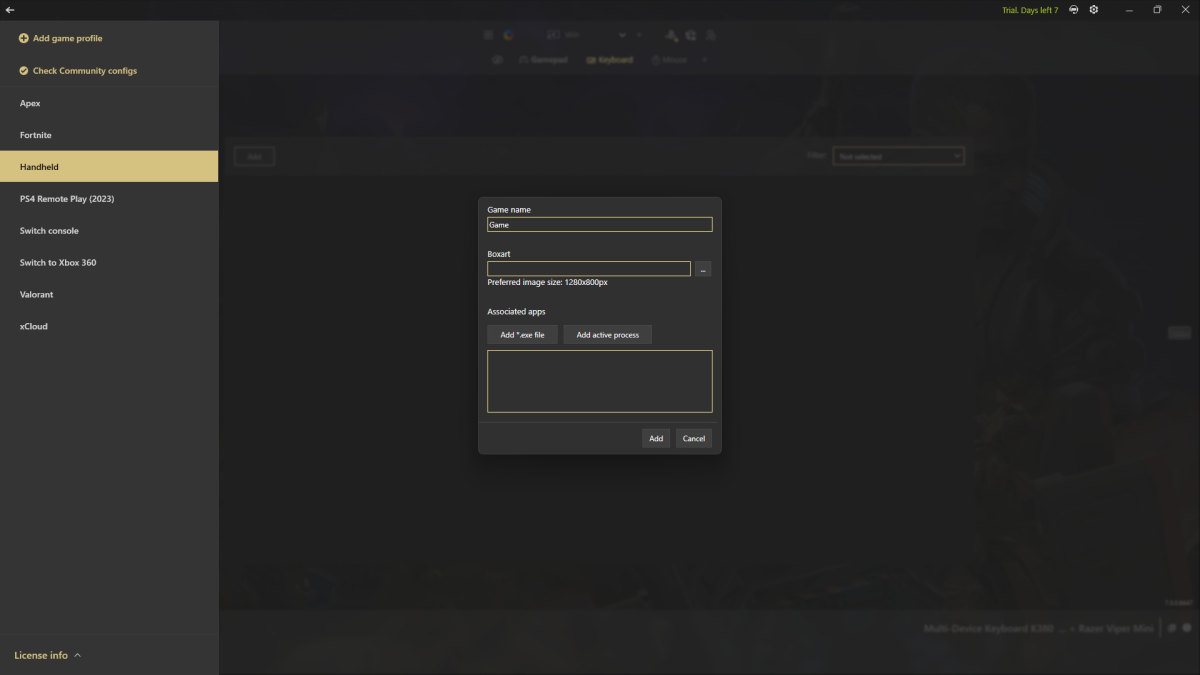Dismiss the dialog with Cancel
This screenshot has height=675, width=1200.
tap(693, 438)
